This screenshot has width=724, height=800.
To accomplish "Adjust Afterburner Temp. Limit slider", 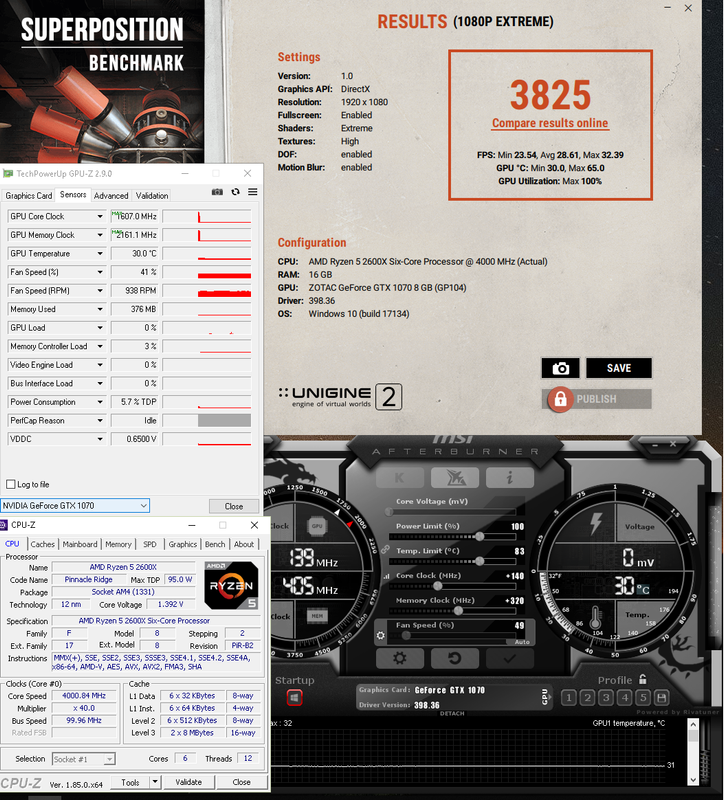I will pyautogui.click(x=480, y=561).
